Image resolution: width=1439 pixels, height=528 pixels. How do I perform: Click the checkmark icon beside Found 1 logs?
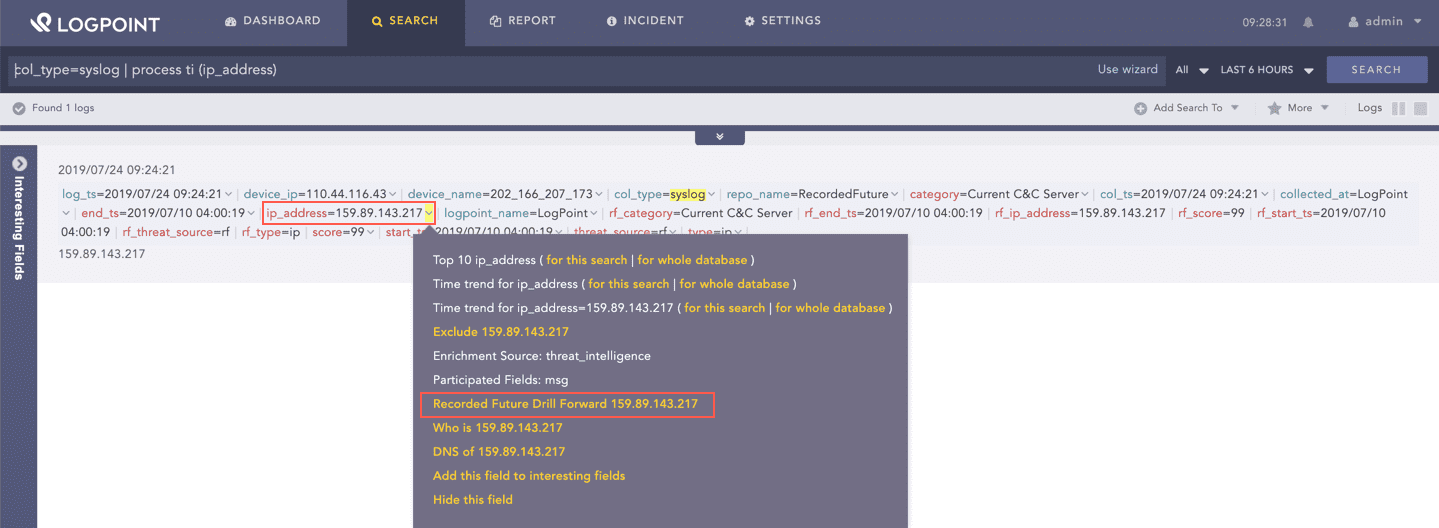point(19,108)
